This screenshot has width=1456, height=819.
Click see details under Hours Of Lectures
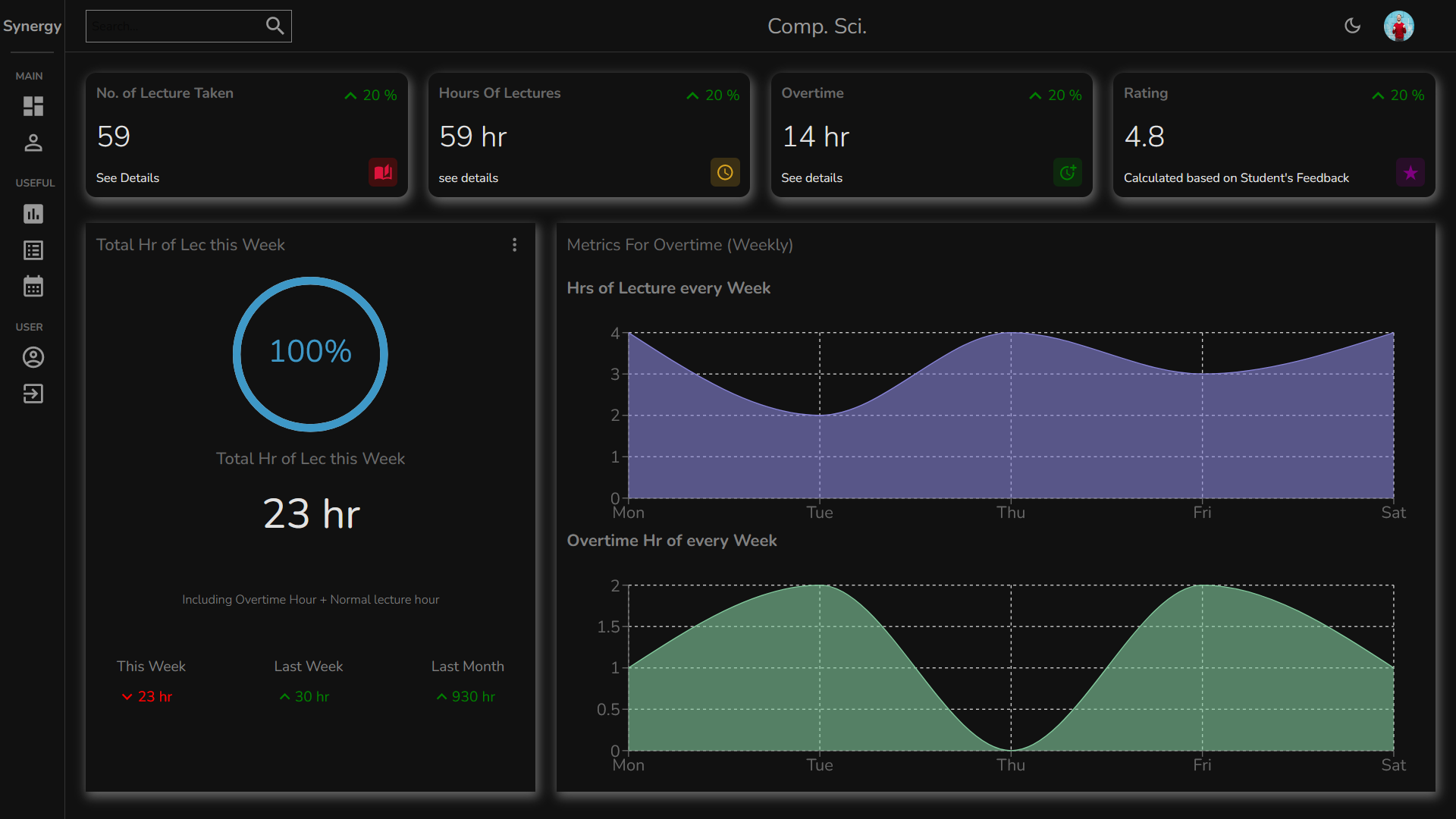pos(468,177)
